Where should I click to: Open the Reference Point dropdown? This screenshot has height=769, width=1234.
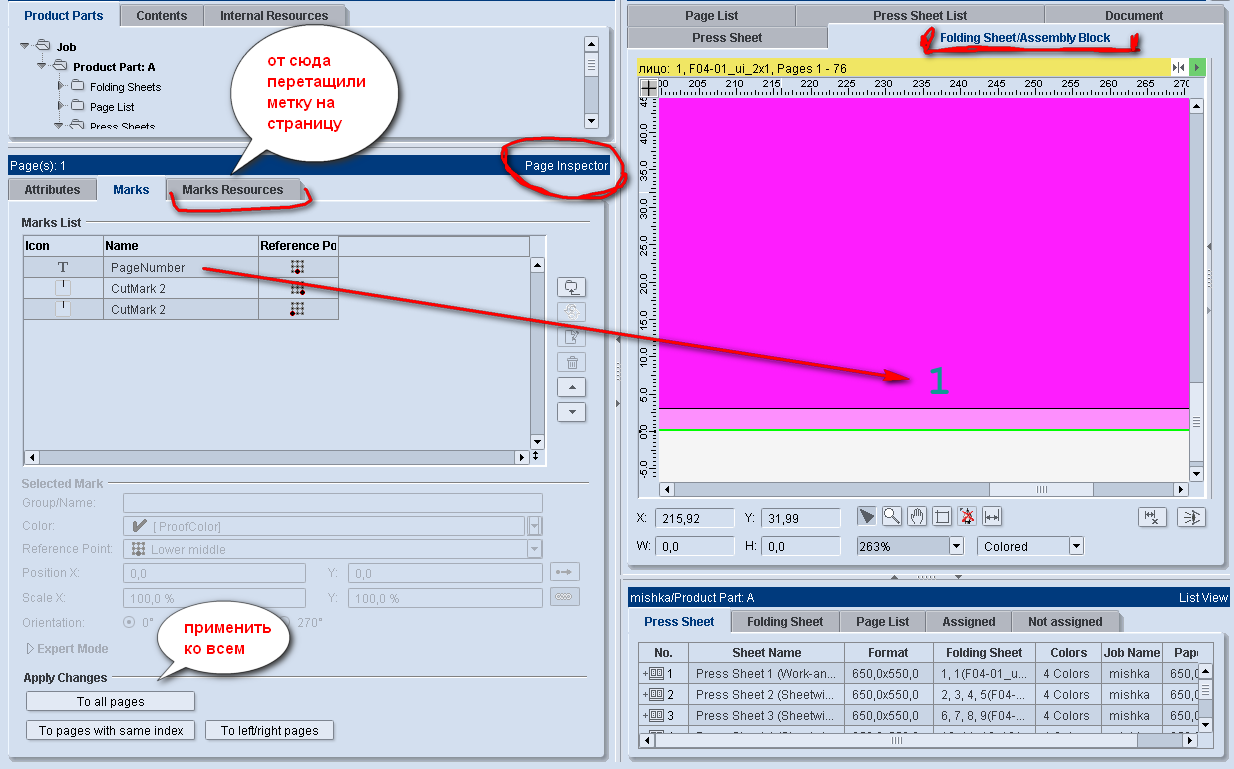click(535, 549)
